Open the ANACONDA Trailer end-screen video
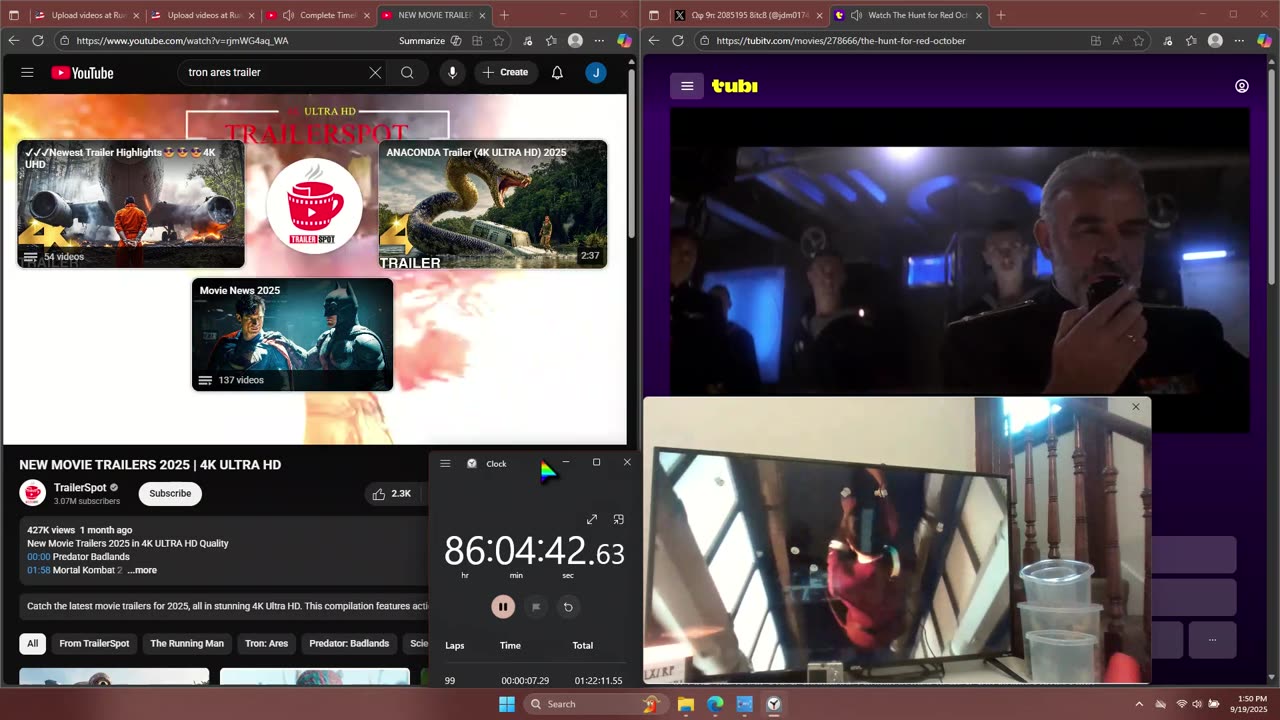This screenshot has height=720, width=1280. [x=493, y=204]
